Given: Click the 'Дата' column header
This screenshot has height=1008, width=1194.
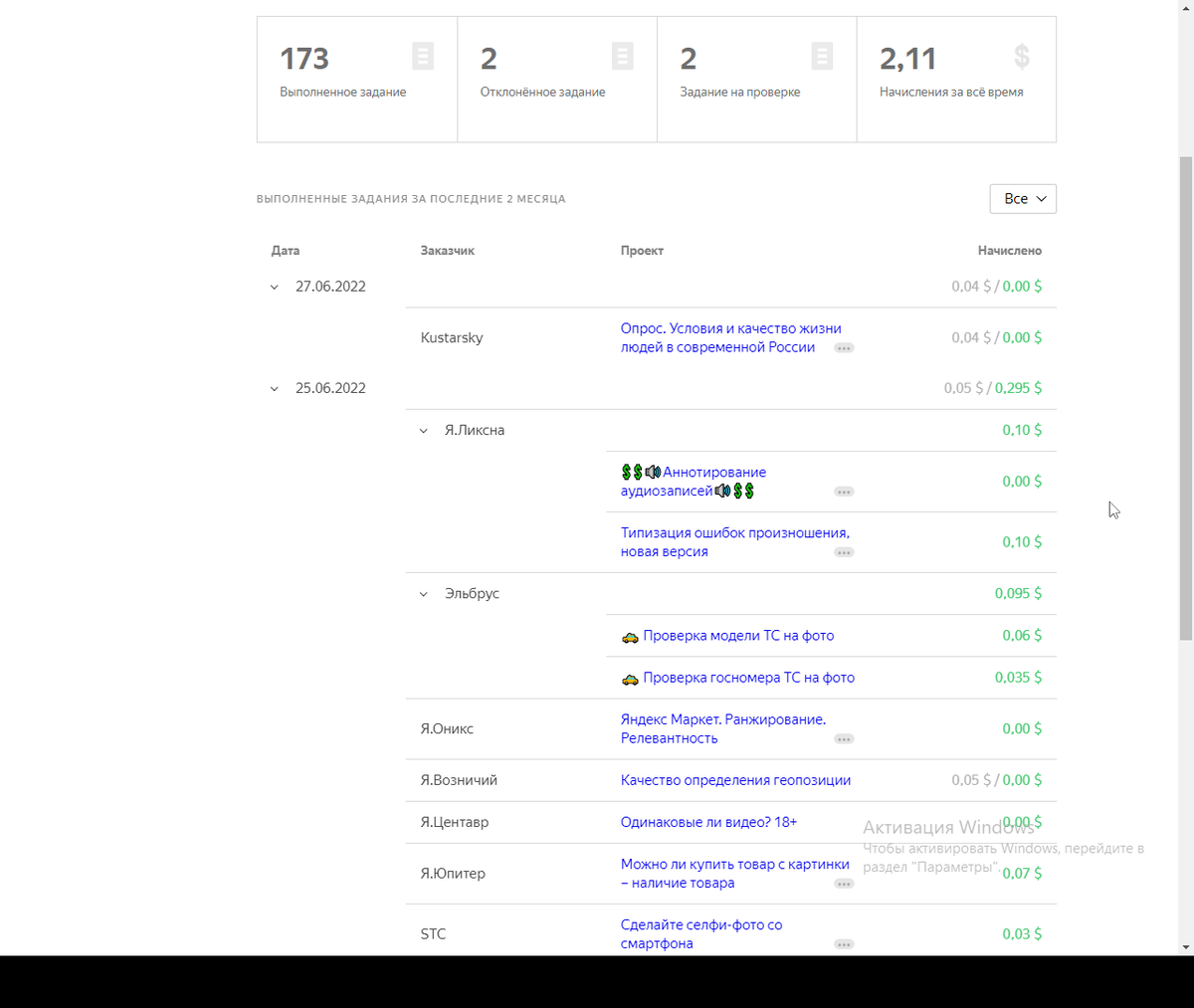Looking at the screenshot, I should point(286,251).
